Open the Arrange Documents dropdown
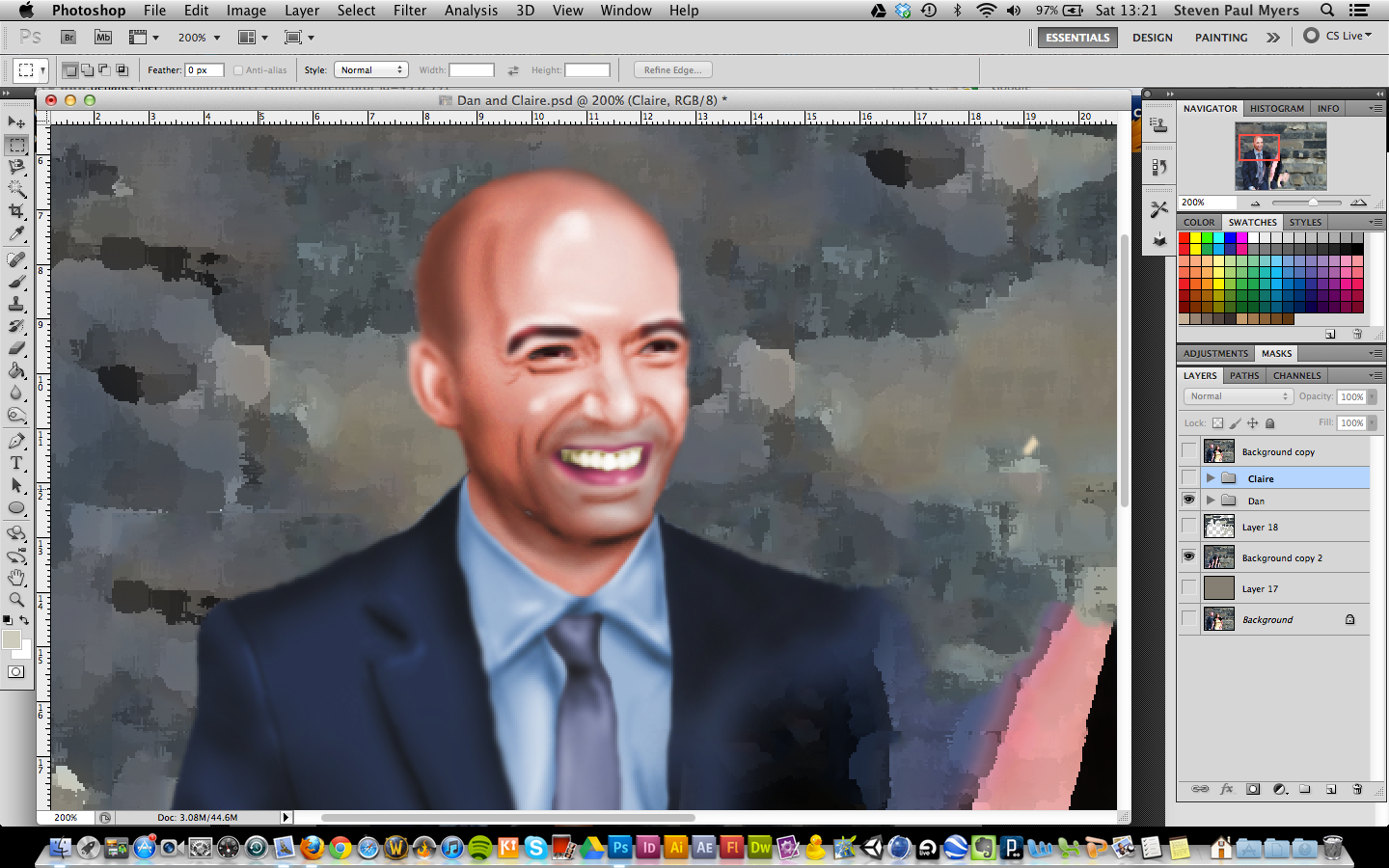This screenshot has width=1389, height=868. pos(253,38)
